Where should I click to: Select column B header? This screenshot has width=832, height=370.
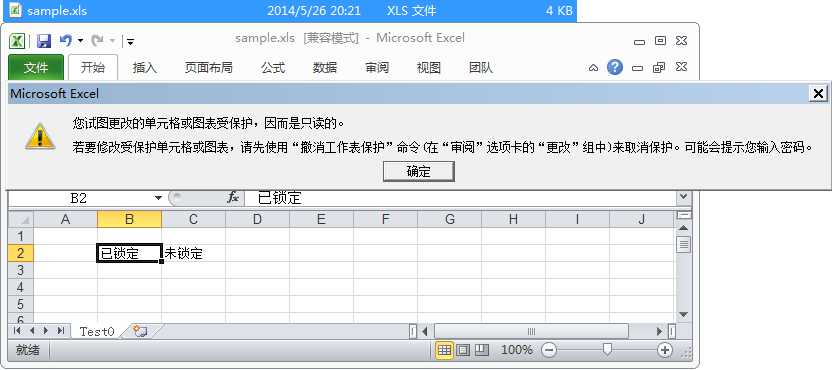tap(129, 219)
